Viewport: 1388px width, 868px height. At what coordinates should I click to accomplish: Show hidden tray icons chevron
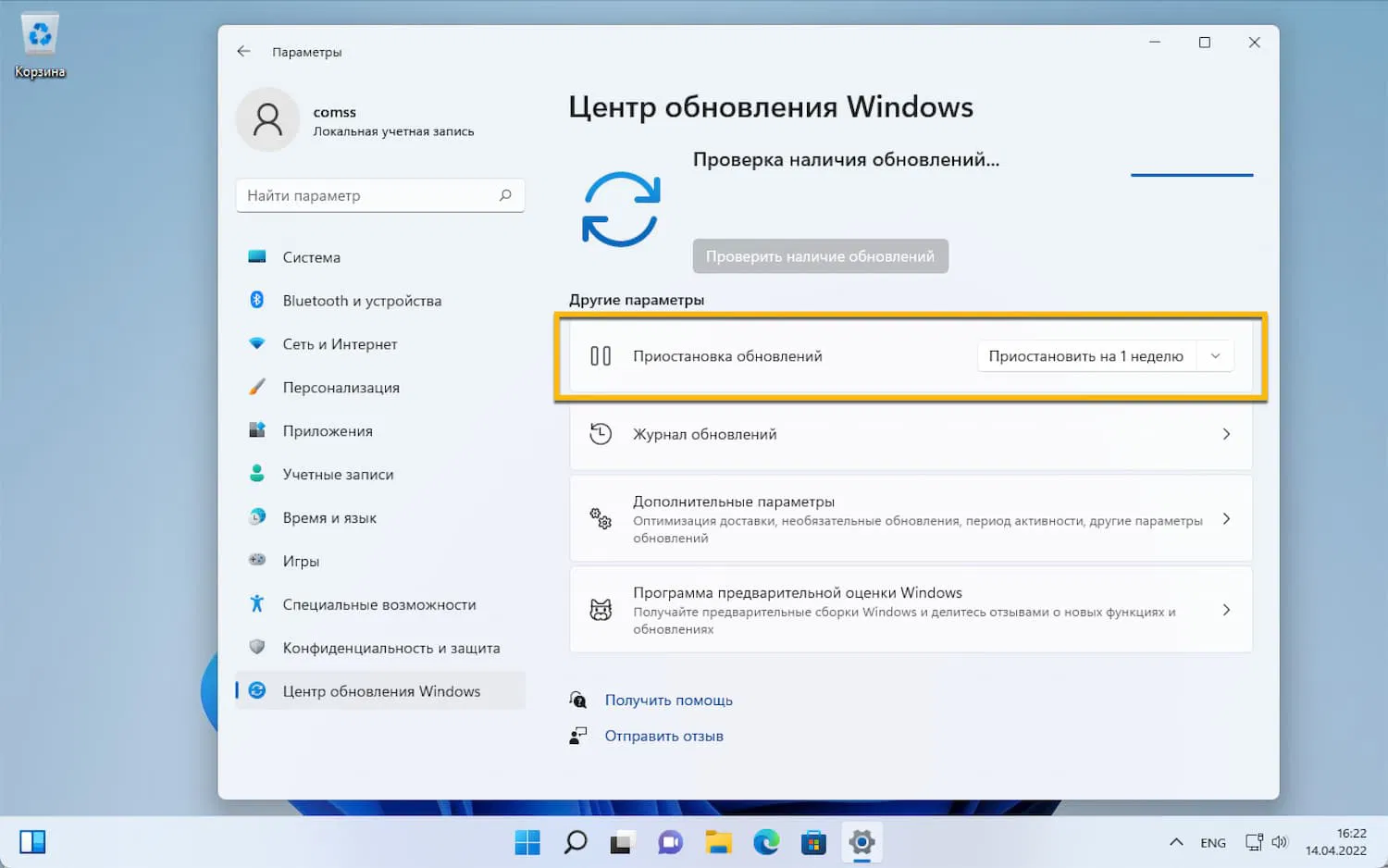[1176, 842]
